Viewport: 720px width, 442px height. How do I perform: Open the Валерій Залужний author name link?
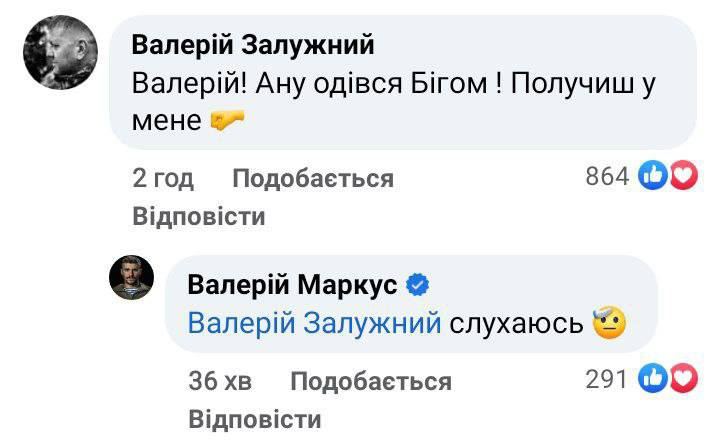[x=253, y=45]
